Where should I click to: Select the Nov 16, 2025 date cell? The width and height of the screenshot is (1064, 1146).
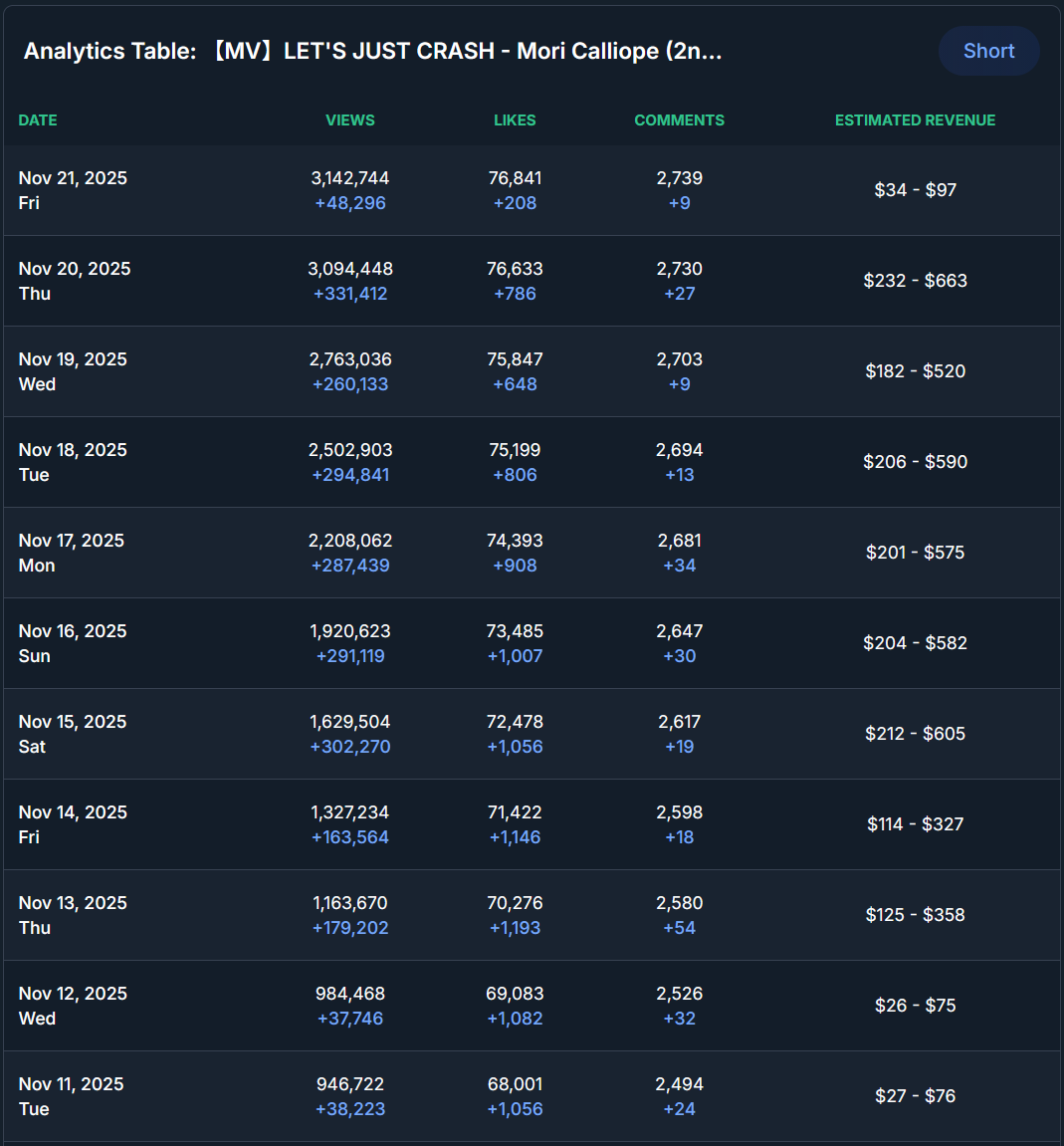[x=73, y=643]
